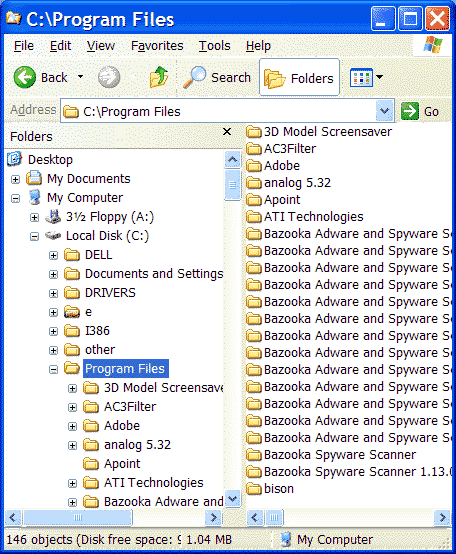Collapse the My Computer node
The width and height of the screenshot is (456, 554).
coord(15,198)
